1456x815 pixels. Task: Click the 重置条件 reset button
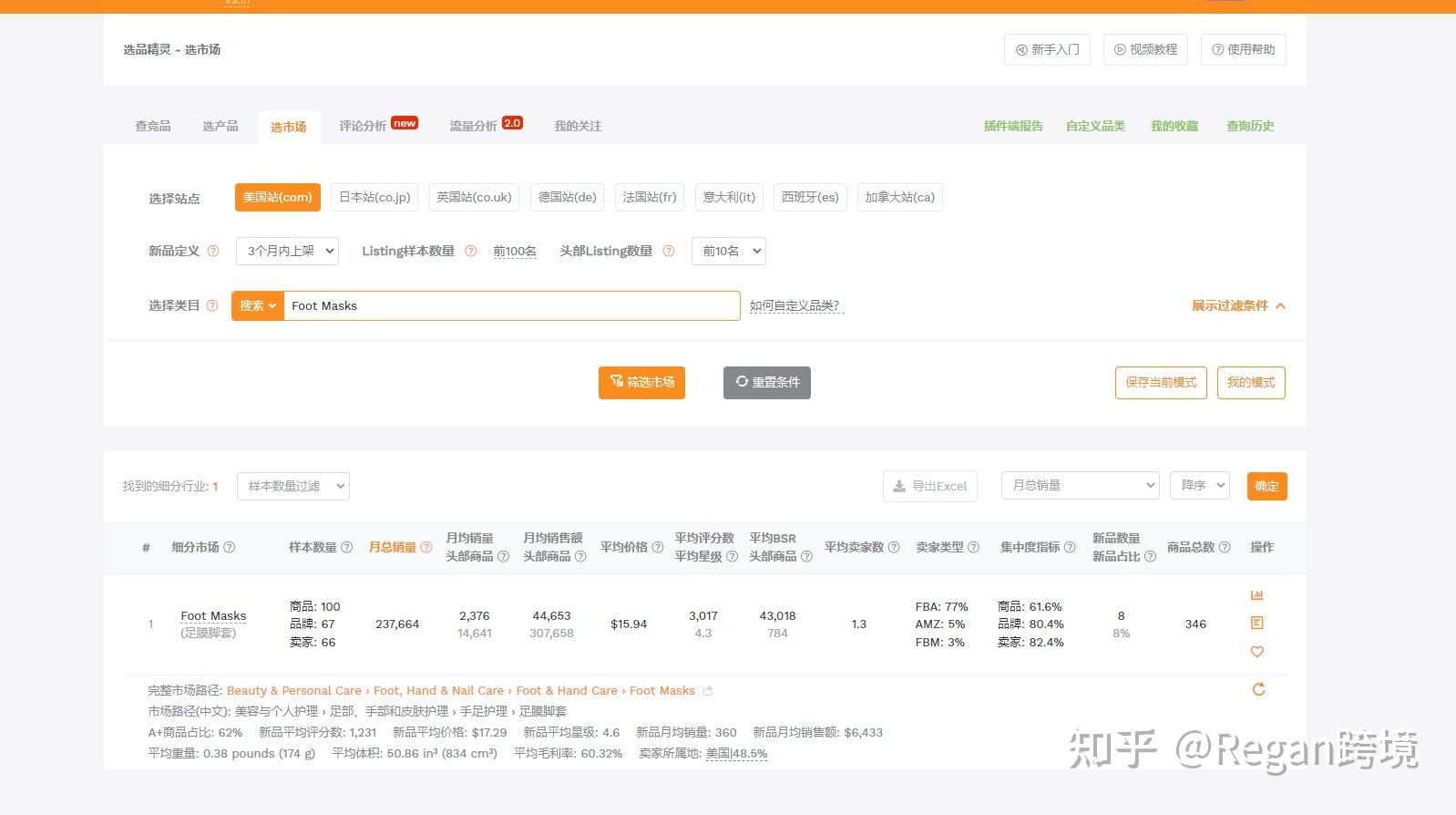click(x=767, y=382)
